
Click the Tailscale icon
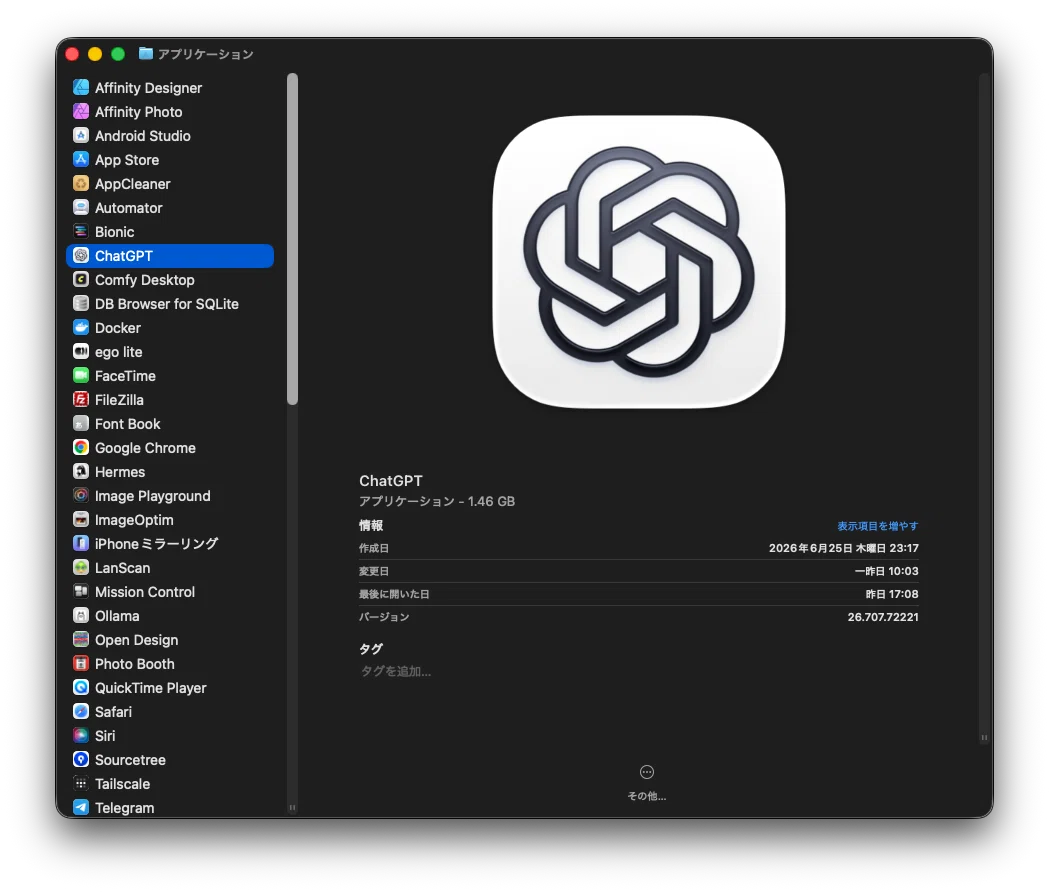click(x=81, y=784)
